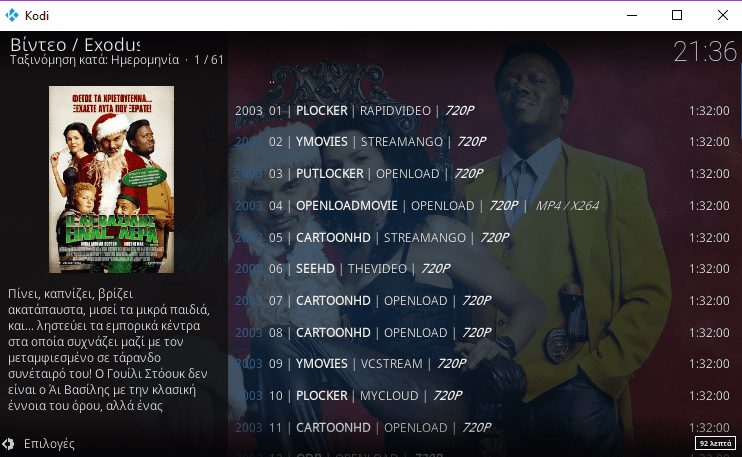Open source 06 SEEHD THEVIDEO
742x457 pixels.
[483, 269]
